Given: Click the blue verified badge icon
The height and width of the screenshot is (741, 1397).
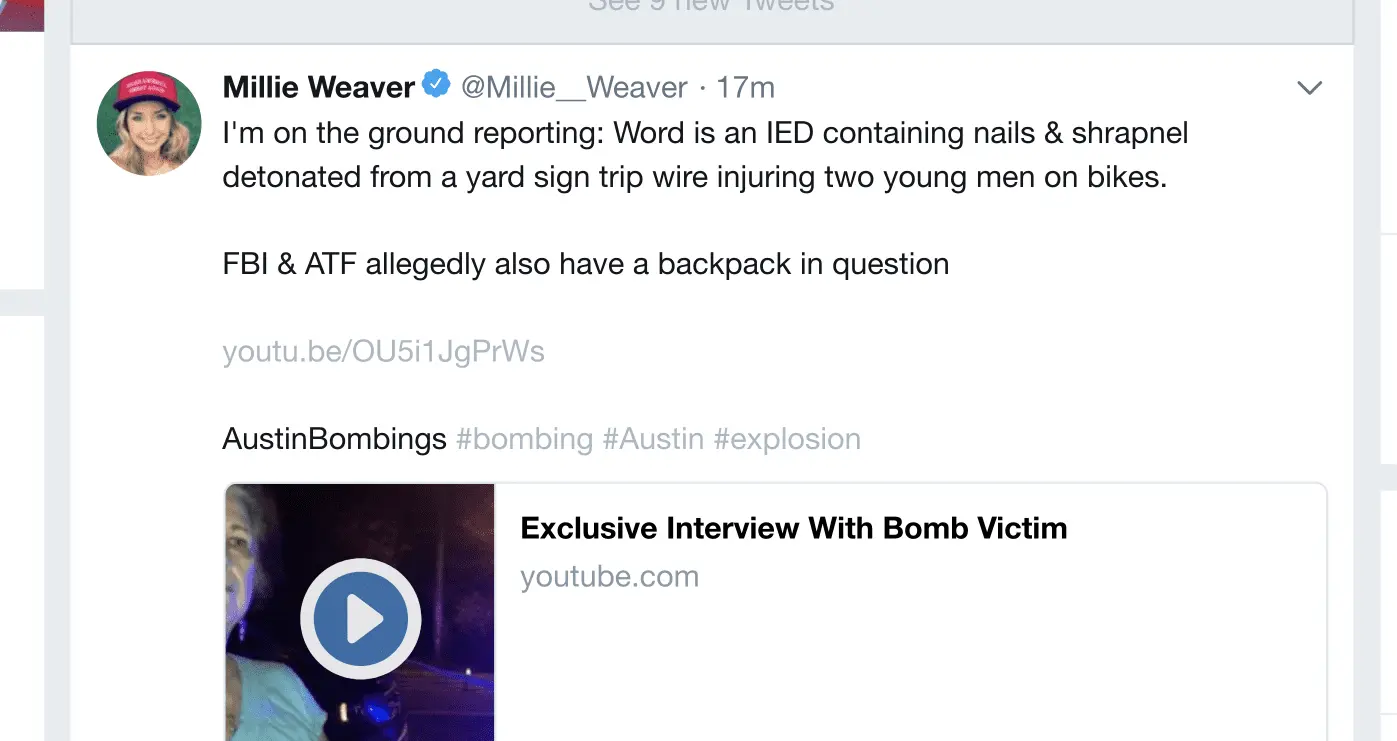Looking at the screenshot, I should [x=436, y=85].
